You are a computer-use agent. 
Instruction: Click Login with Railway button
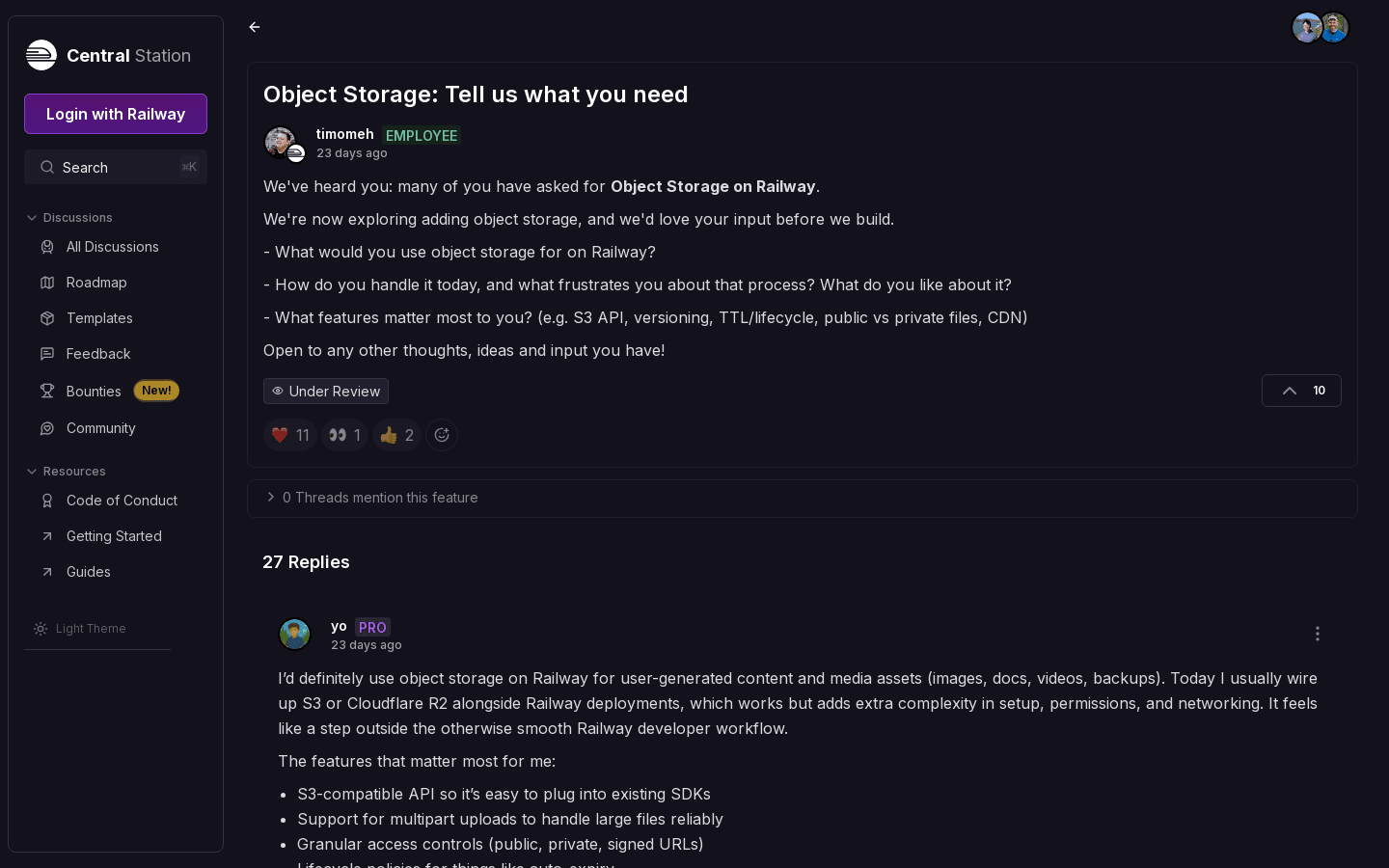coord(116,114)
